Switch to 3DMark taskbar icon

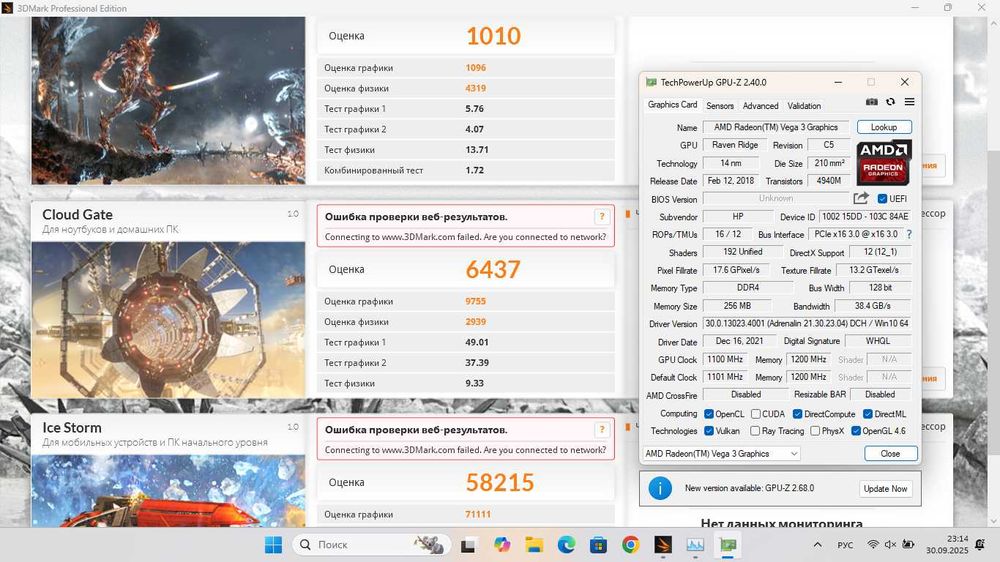point(663,545)
